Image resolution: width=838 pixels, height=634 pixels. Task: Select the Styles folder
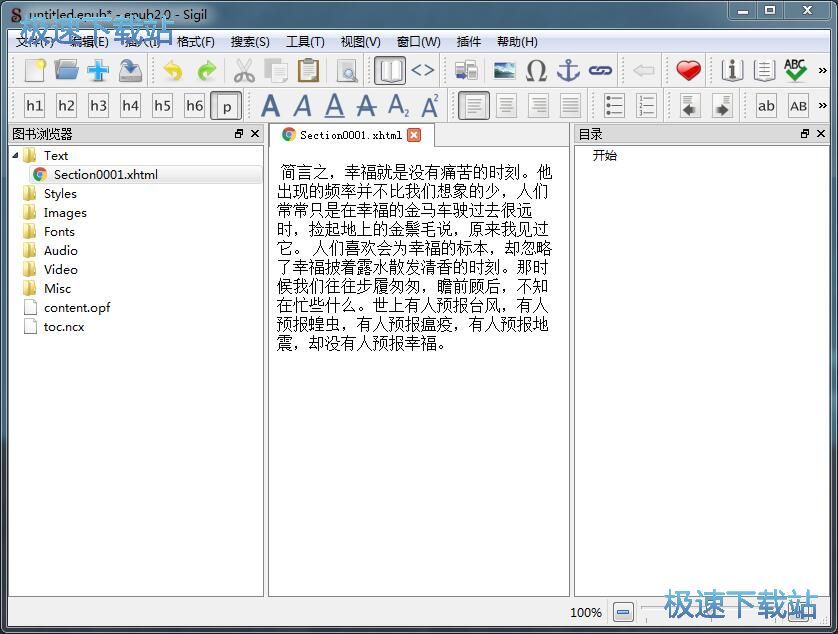(x=60, y=194)
